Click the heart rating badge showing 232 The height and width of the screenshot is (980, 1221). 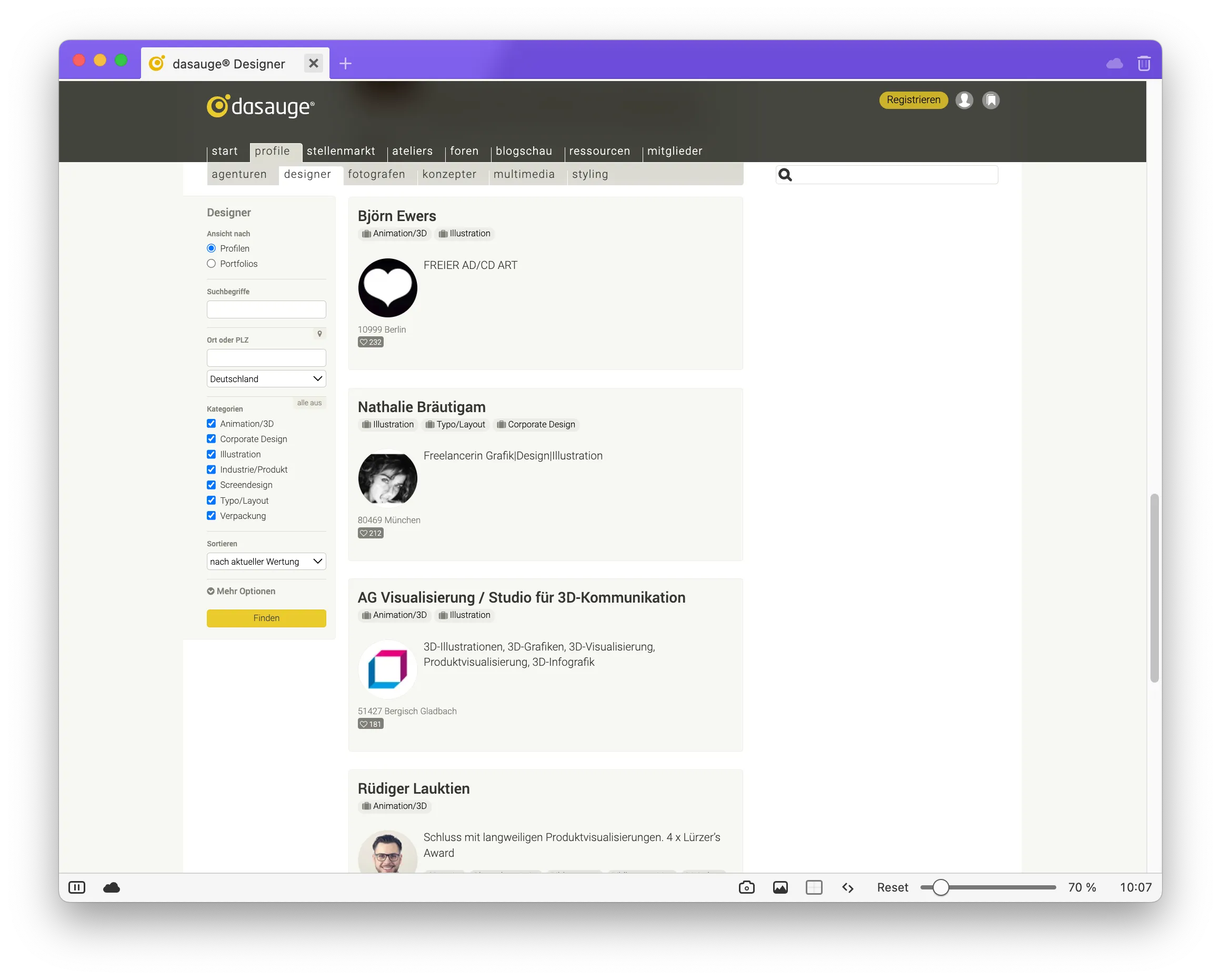371,342
